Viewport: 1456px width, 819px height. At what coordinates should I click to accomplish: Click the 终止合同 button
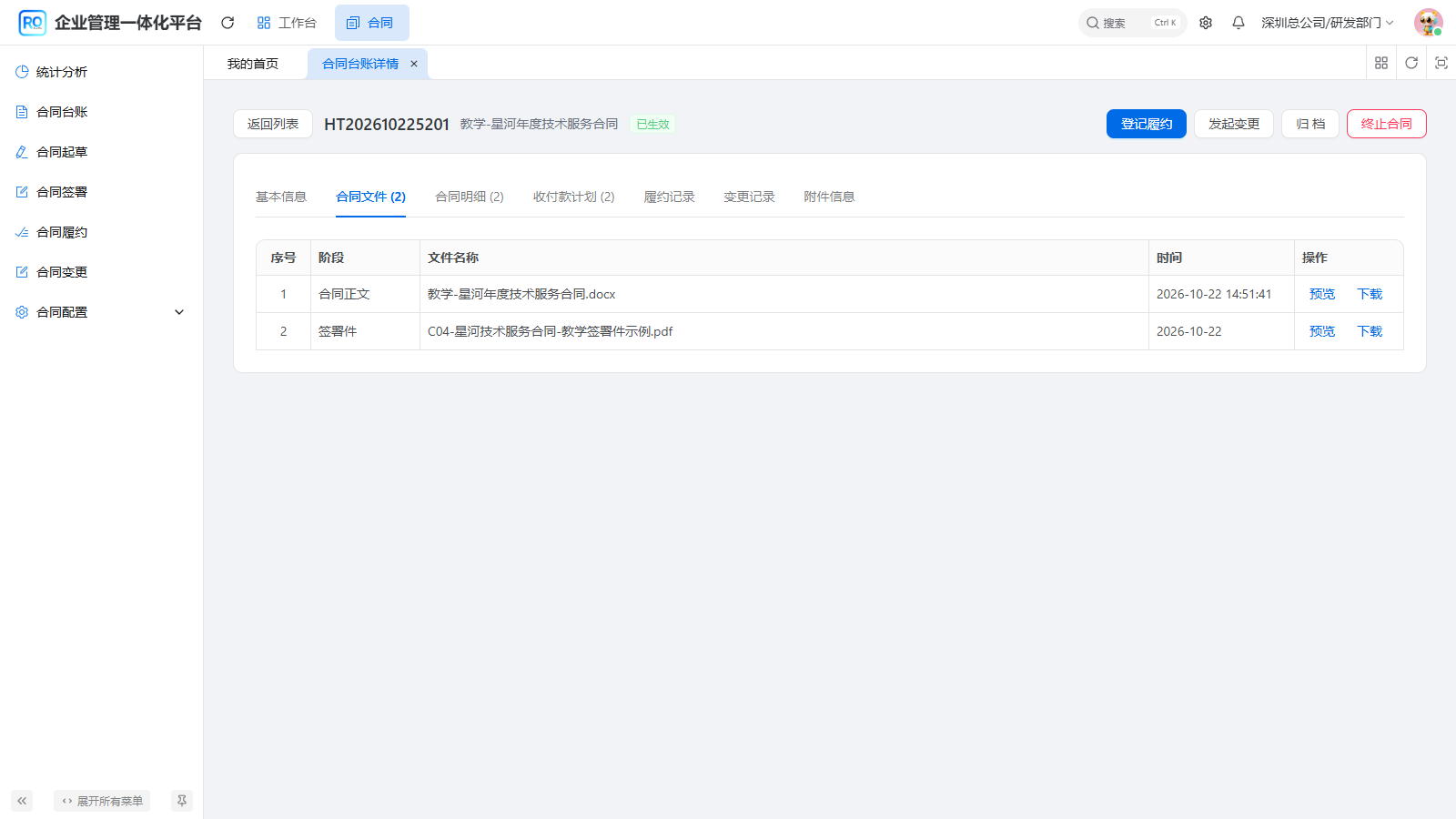tap(1387, 124)
